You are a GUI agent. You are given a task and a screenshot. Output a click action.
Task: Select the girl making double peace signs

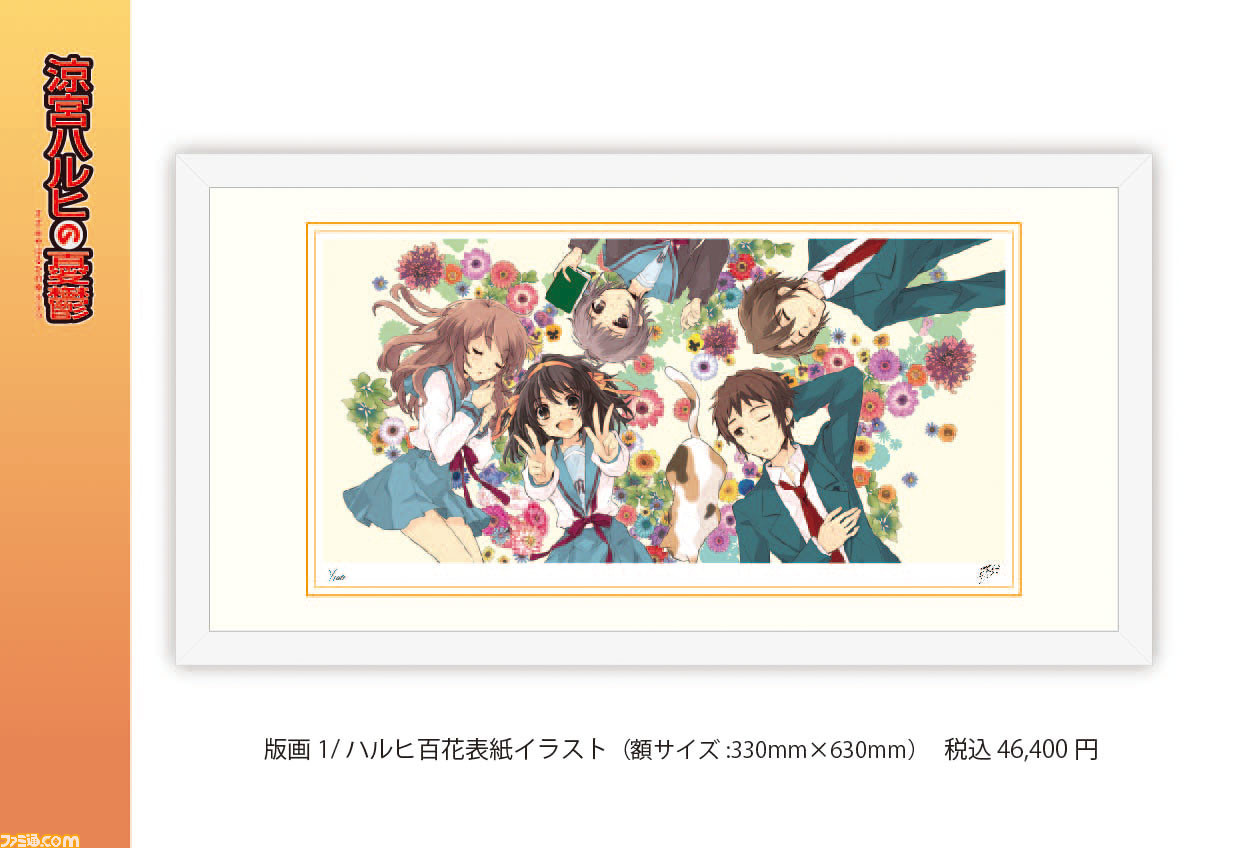(573, 456)
